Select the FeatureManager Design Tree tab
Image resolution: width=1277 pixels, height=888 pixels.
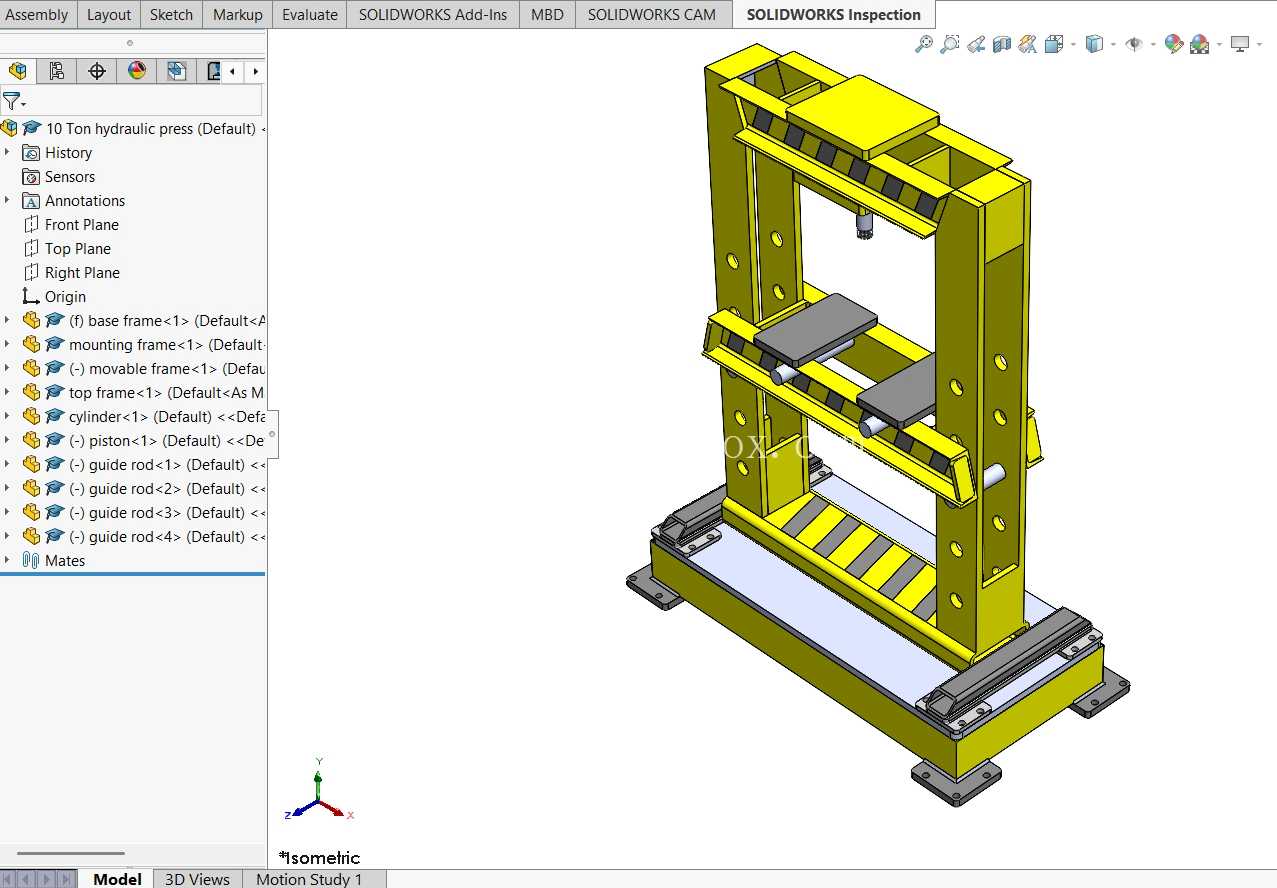[17, 71]
